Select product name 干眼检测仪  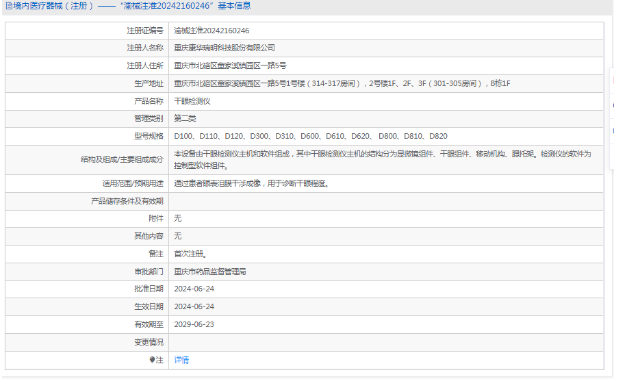[192, 101]
